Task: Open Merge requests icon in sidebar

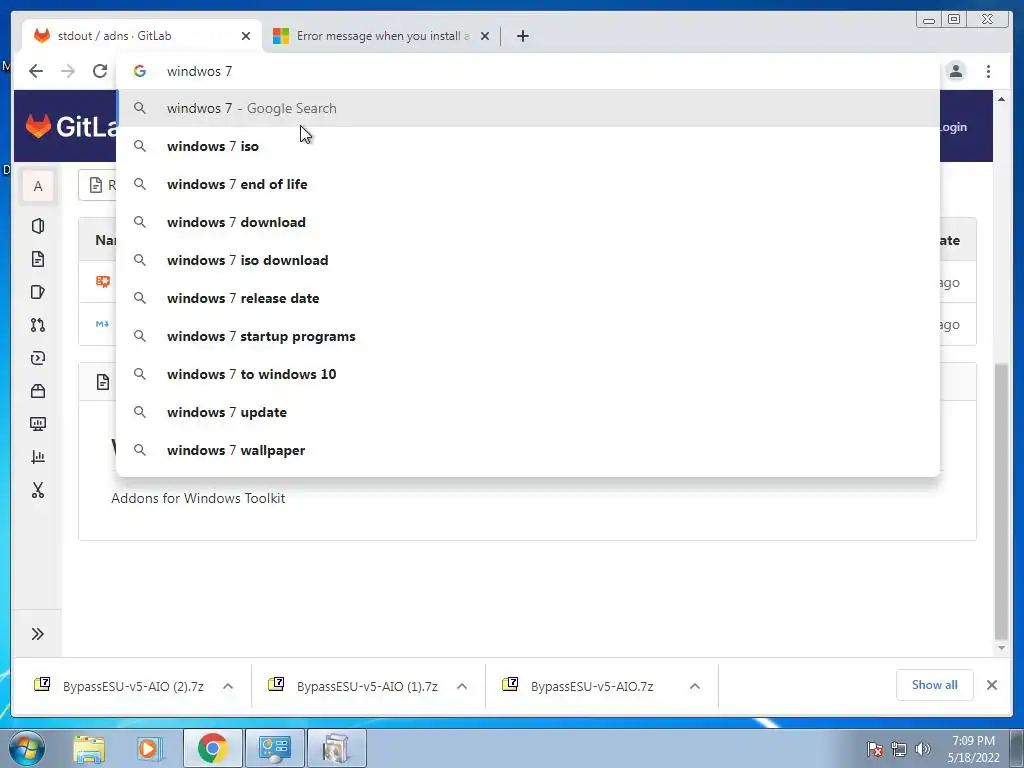Action: 38,325
